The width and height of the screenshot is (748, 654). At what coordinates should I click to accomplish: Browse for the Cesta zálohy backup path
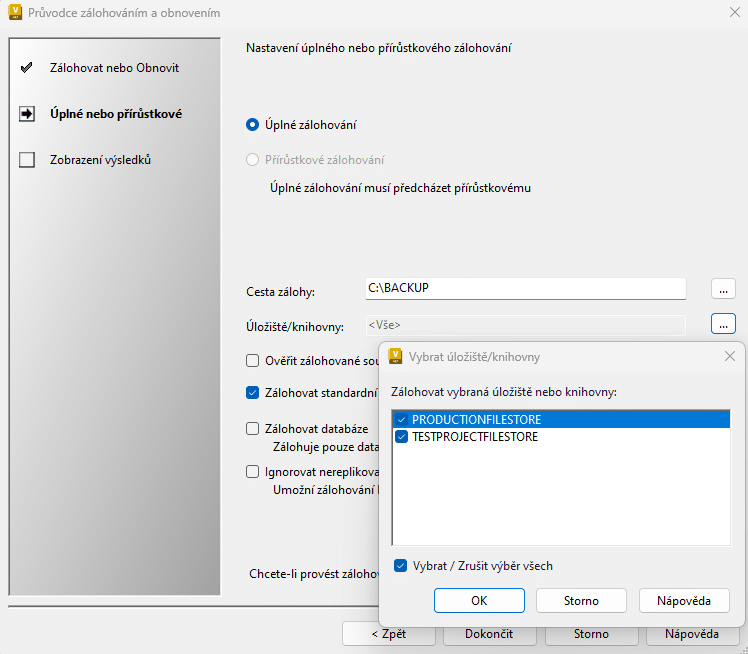[x=723, y=289]
